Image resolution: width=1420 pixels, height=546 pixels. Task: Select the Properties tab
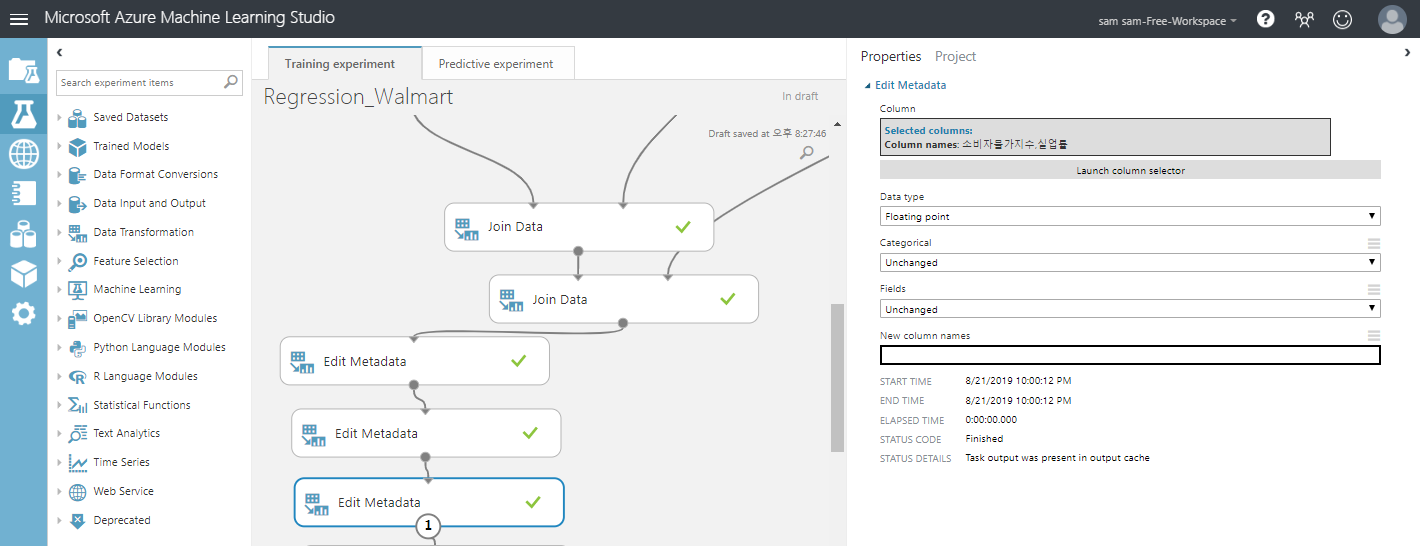click(891, 57)
